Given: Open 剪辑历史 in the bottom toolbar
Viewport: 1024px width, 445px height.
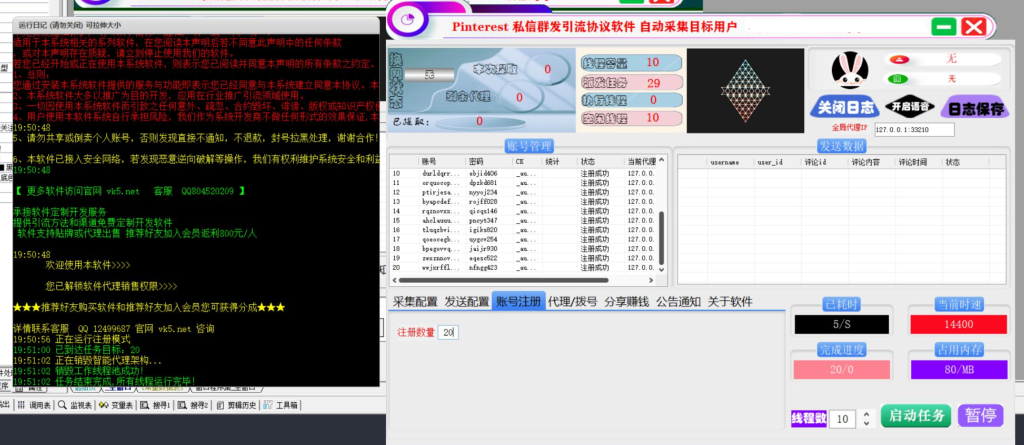Looking at the screenshot, I should pyautogui.click(x=236, y=405).
